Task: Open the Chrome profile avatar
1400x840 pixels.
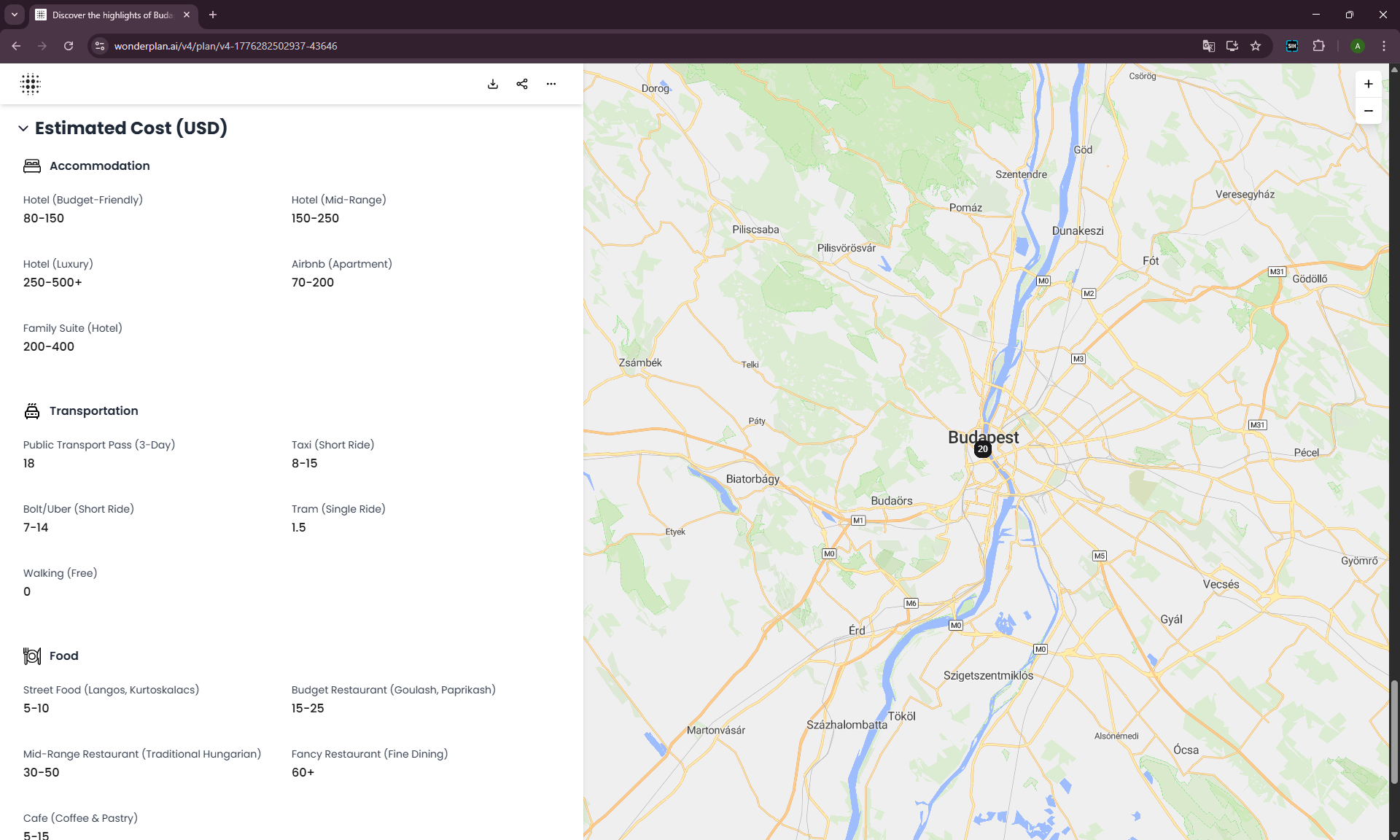Action: pos(1357,46)
